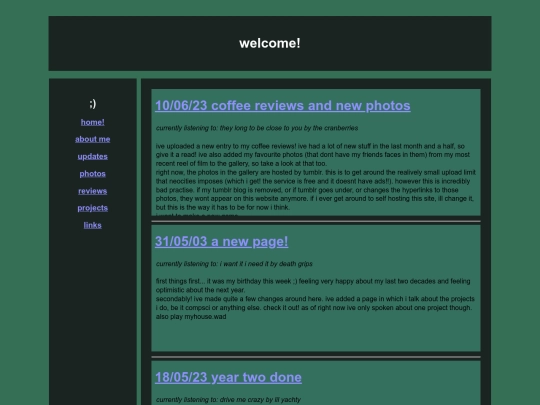Click paragraph starting 'ive uploaded a new entry'
Viewport: 540px width, 405px height.
[313, 155]
